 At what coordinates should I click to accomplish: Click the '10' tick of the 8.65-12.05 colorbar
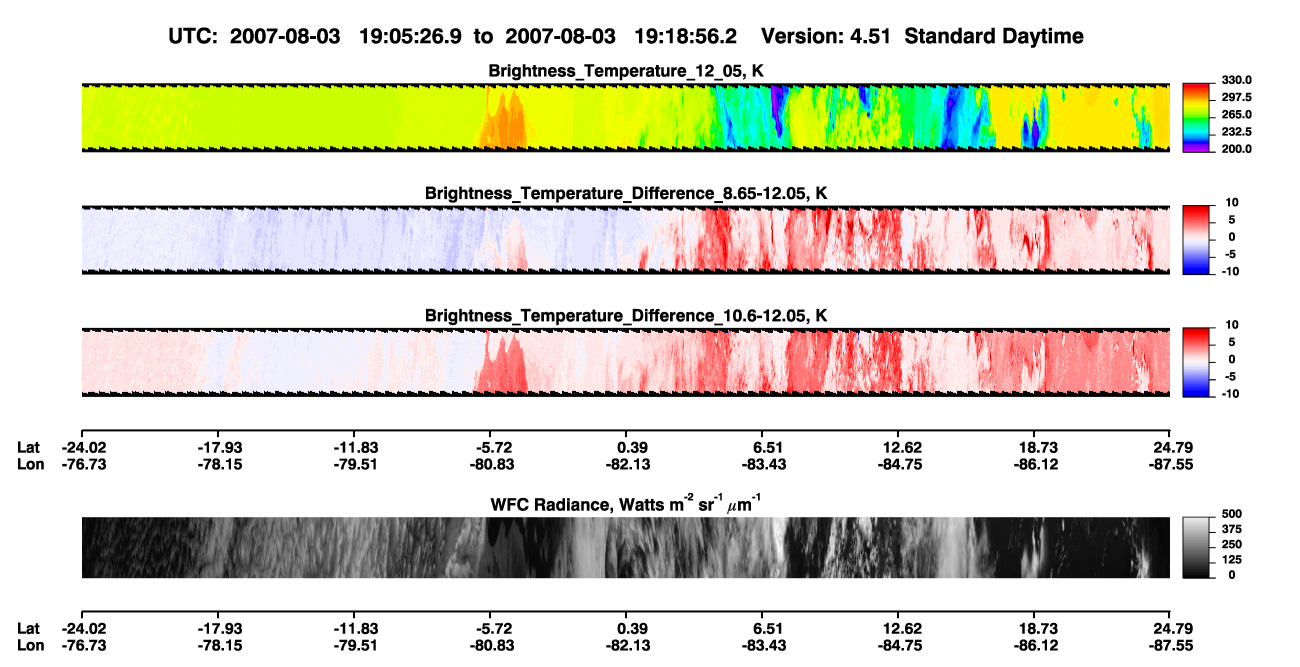point(1231,202)
